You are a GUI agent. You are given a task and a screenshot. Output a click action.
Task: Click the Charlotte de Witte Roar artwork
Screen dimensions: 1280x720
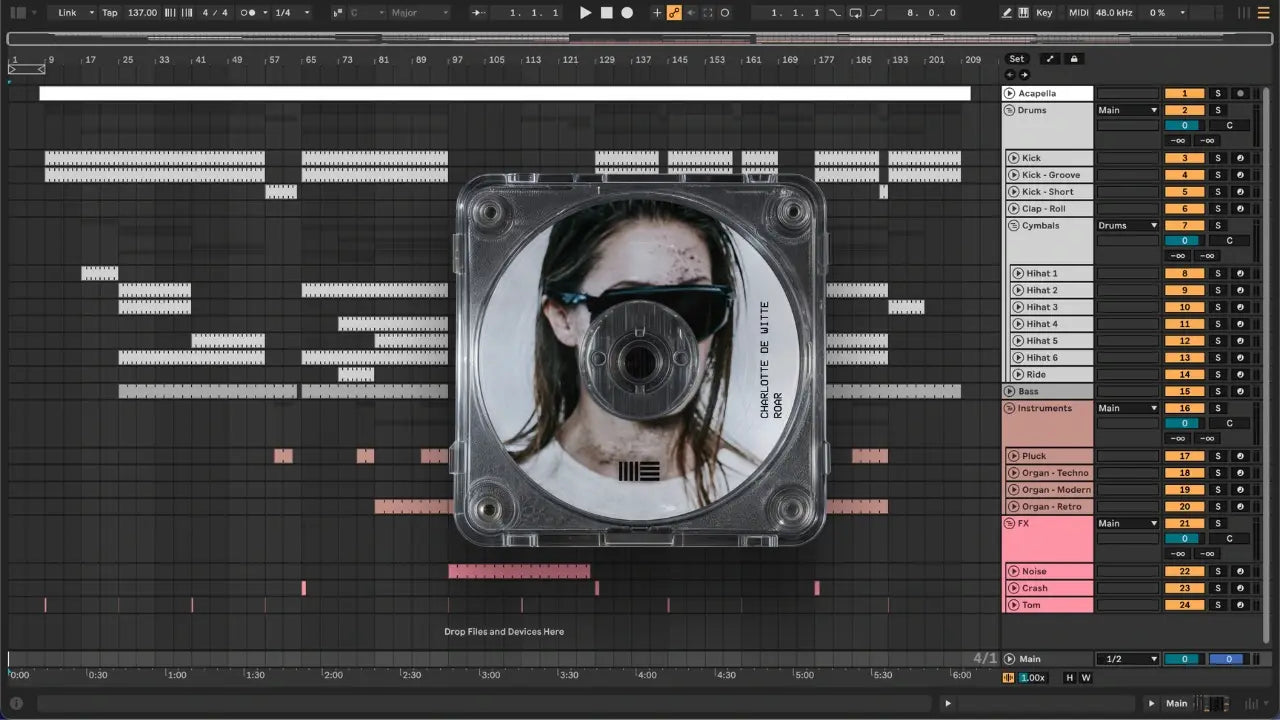(x=641, y=360)
